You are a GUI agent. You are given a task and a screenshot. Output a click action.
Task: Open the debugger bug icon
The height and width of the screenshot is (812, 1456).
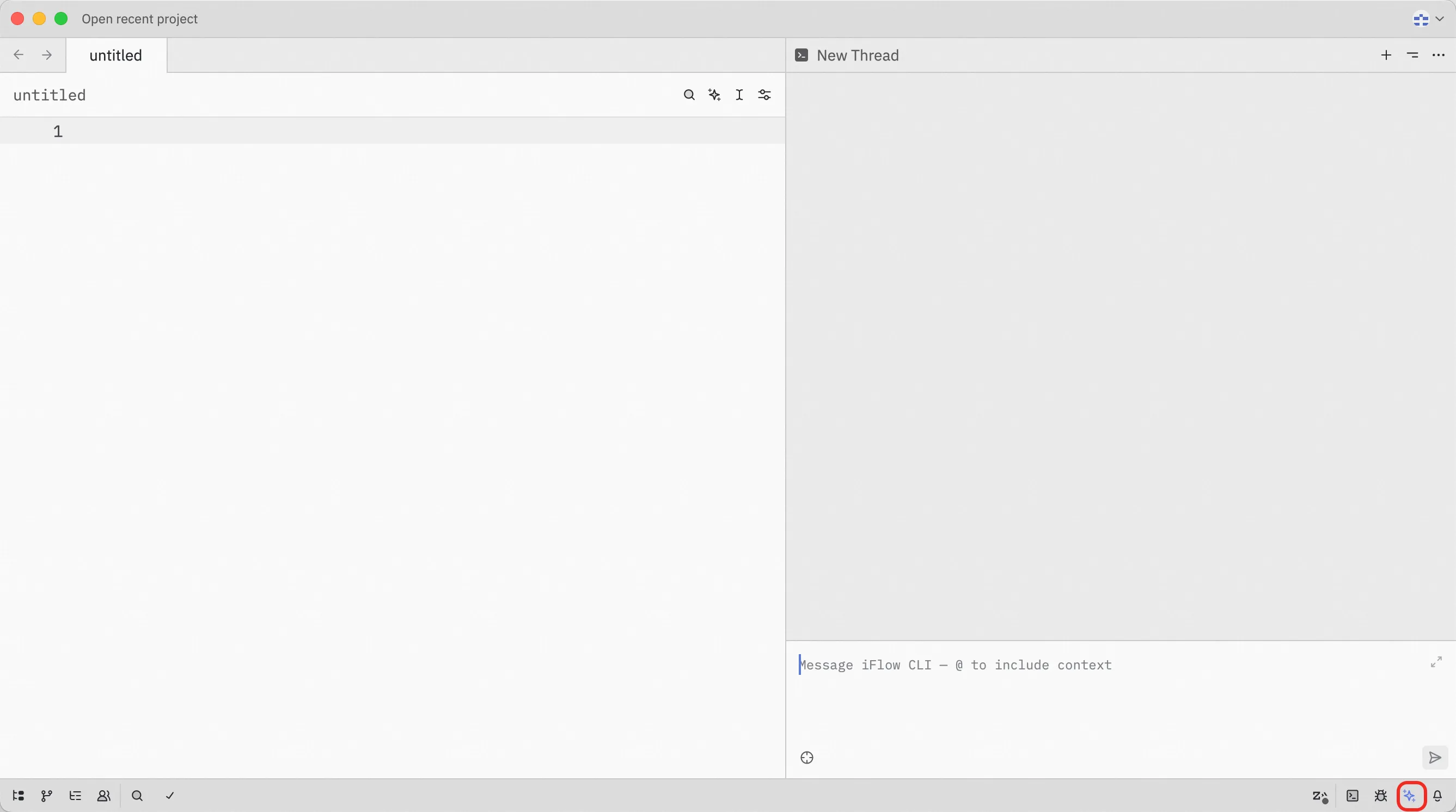click(1381, 796)
